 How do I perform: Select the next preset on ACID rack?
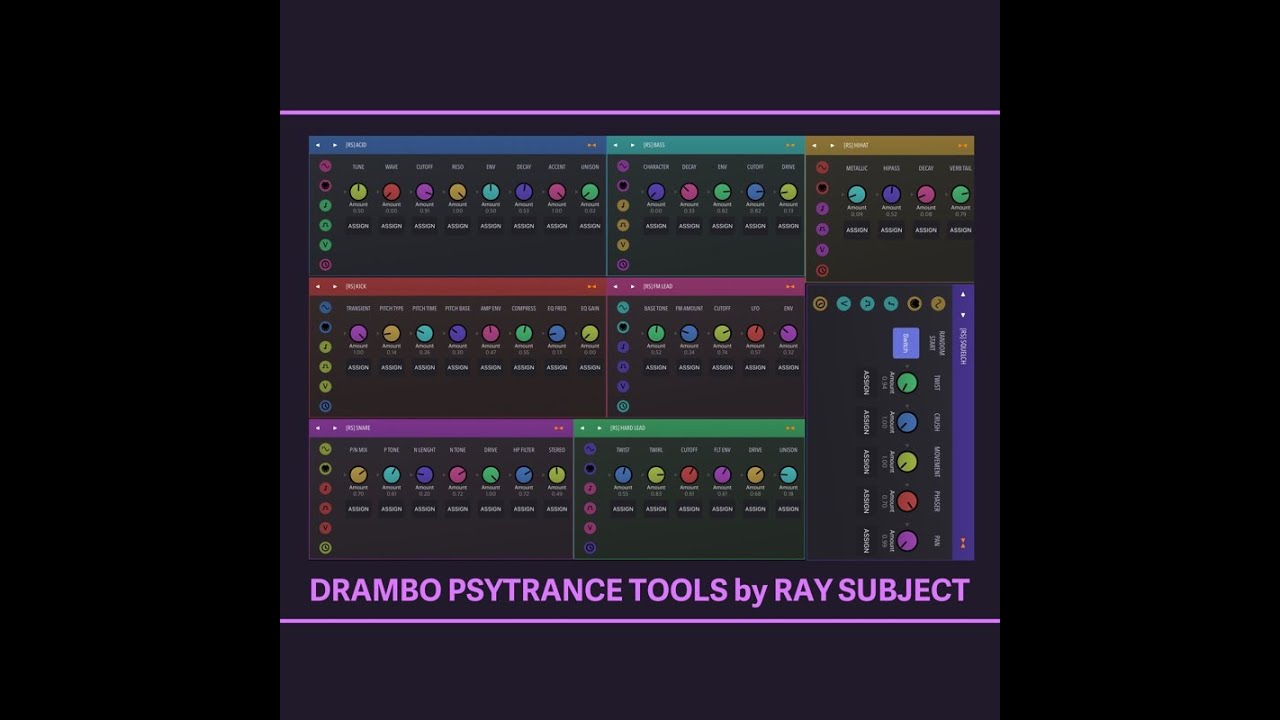tap(335, 145)
